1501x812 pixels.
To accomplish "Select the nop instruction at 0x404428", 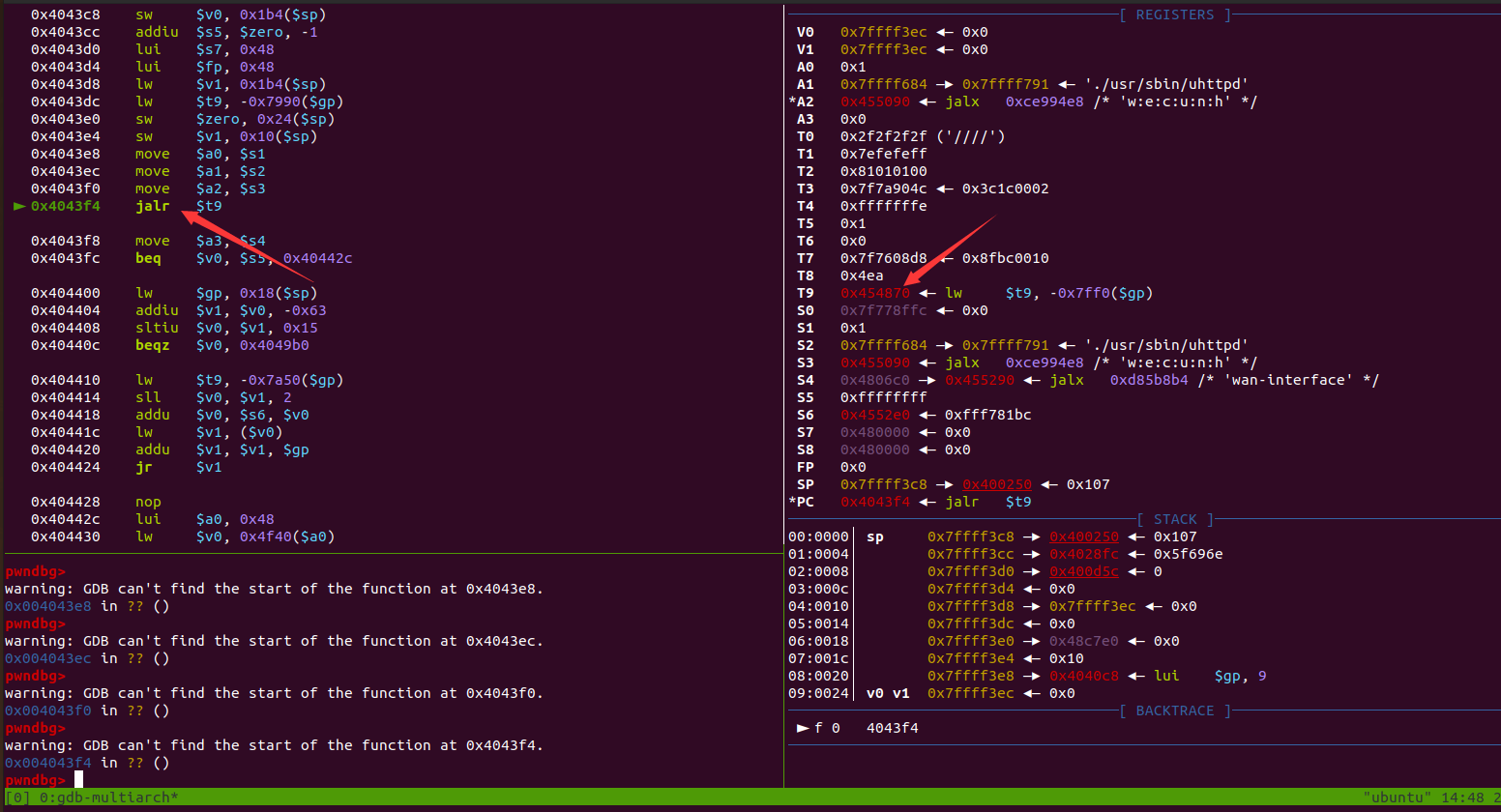I will 148,502.
